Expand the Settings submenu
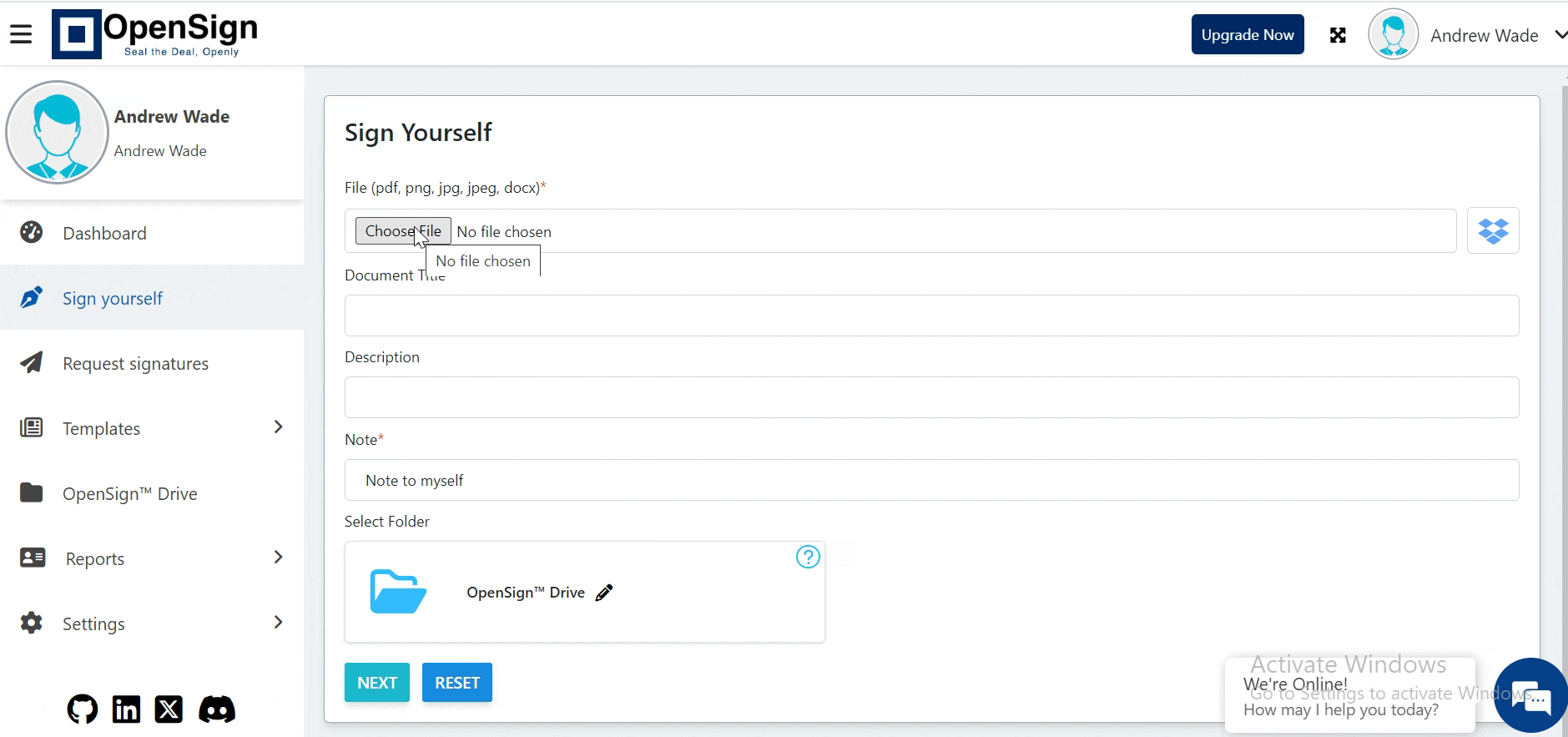The width and height of the screenshot is (1568, 737). tap(278, 623)
